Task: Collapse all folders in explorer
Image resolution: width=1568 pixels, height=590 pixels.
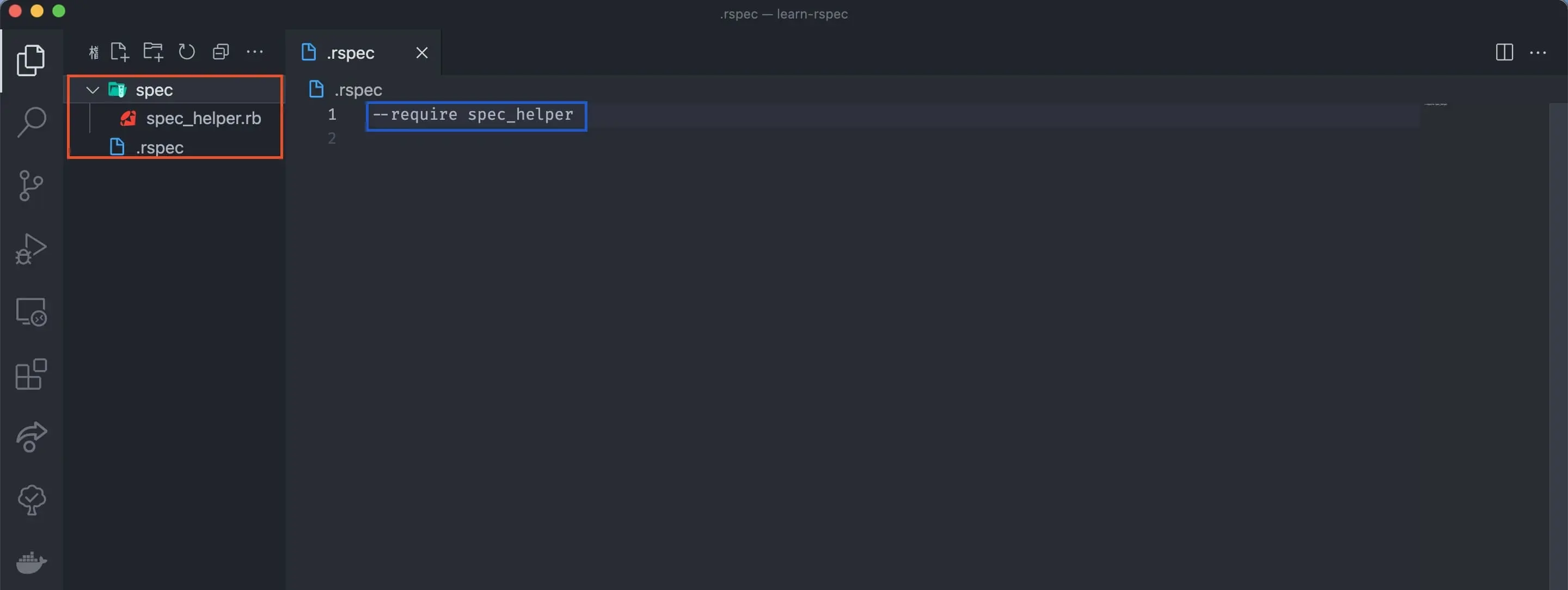Action: (220, 52)
